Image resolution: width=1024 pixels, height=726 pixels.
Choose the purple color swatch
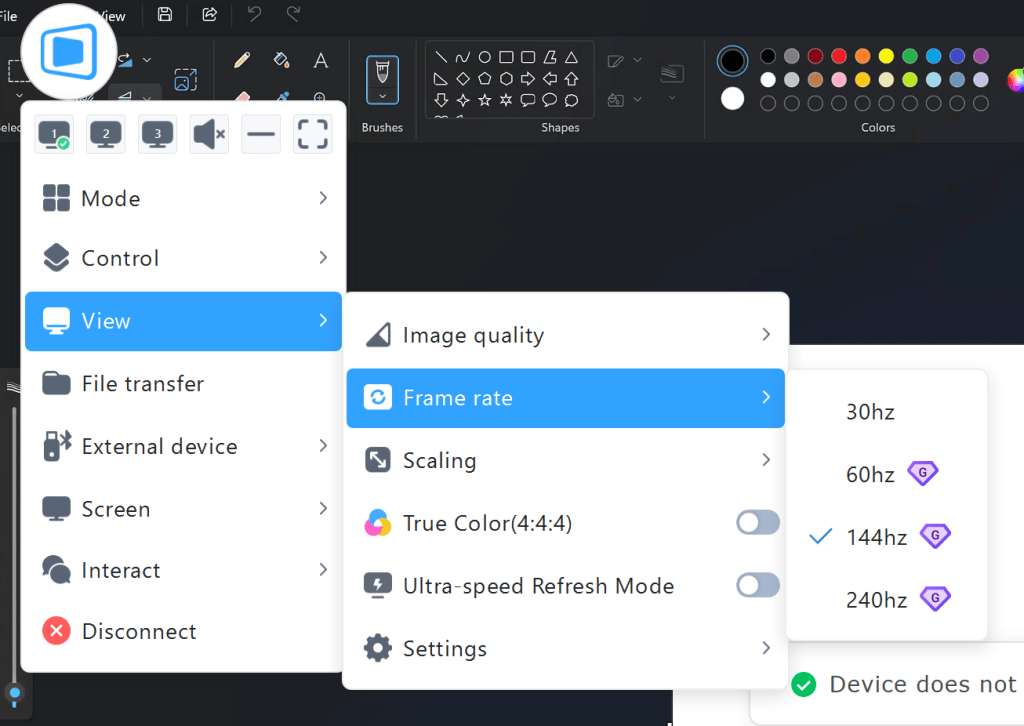(x=981, y=56)
